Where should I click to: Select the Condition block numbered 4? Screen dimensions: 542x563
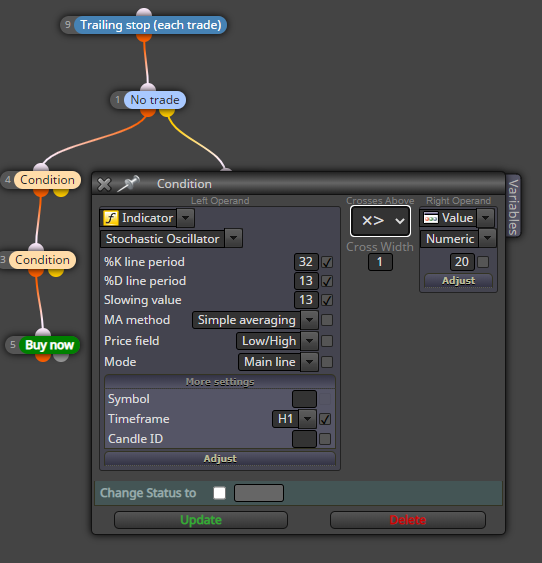(x=47, y=180)
